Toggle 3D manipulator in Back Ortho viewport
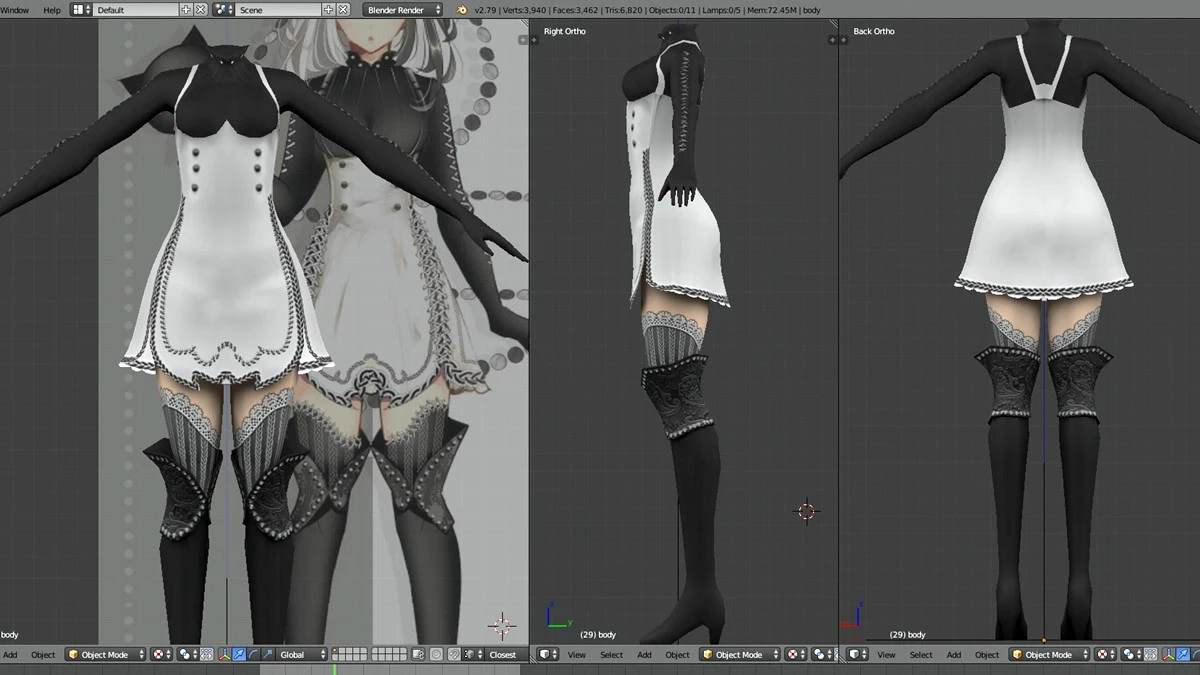1200x675 pixels. click(1169, 655)
